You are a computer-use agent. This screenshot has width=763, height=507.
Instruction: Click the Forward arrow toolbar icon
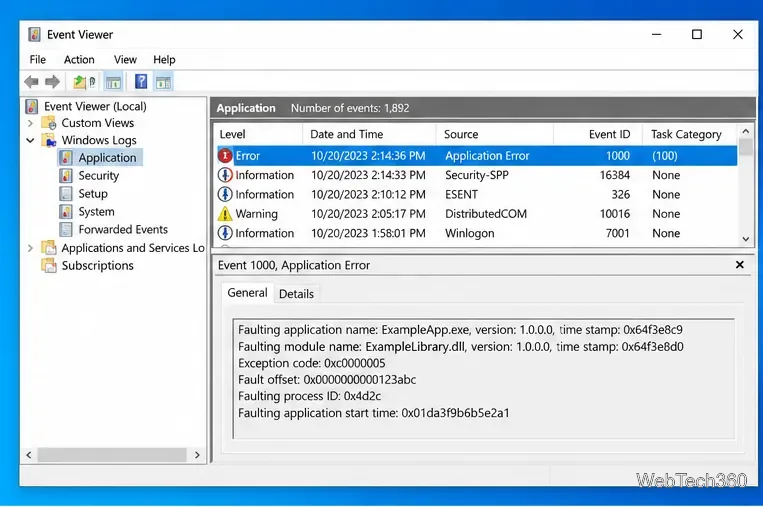pyautogui.click(x=52, y=82)
